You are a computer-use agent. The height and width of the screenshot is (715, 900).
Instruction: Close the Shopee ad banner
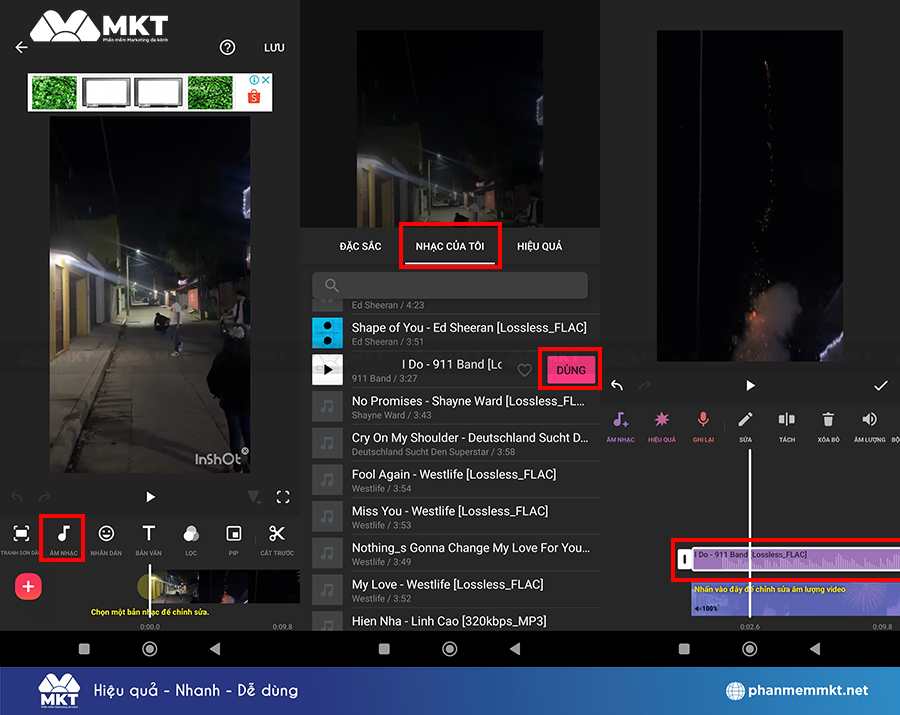point(266,80)
